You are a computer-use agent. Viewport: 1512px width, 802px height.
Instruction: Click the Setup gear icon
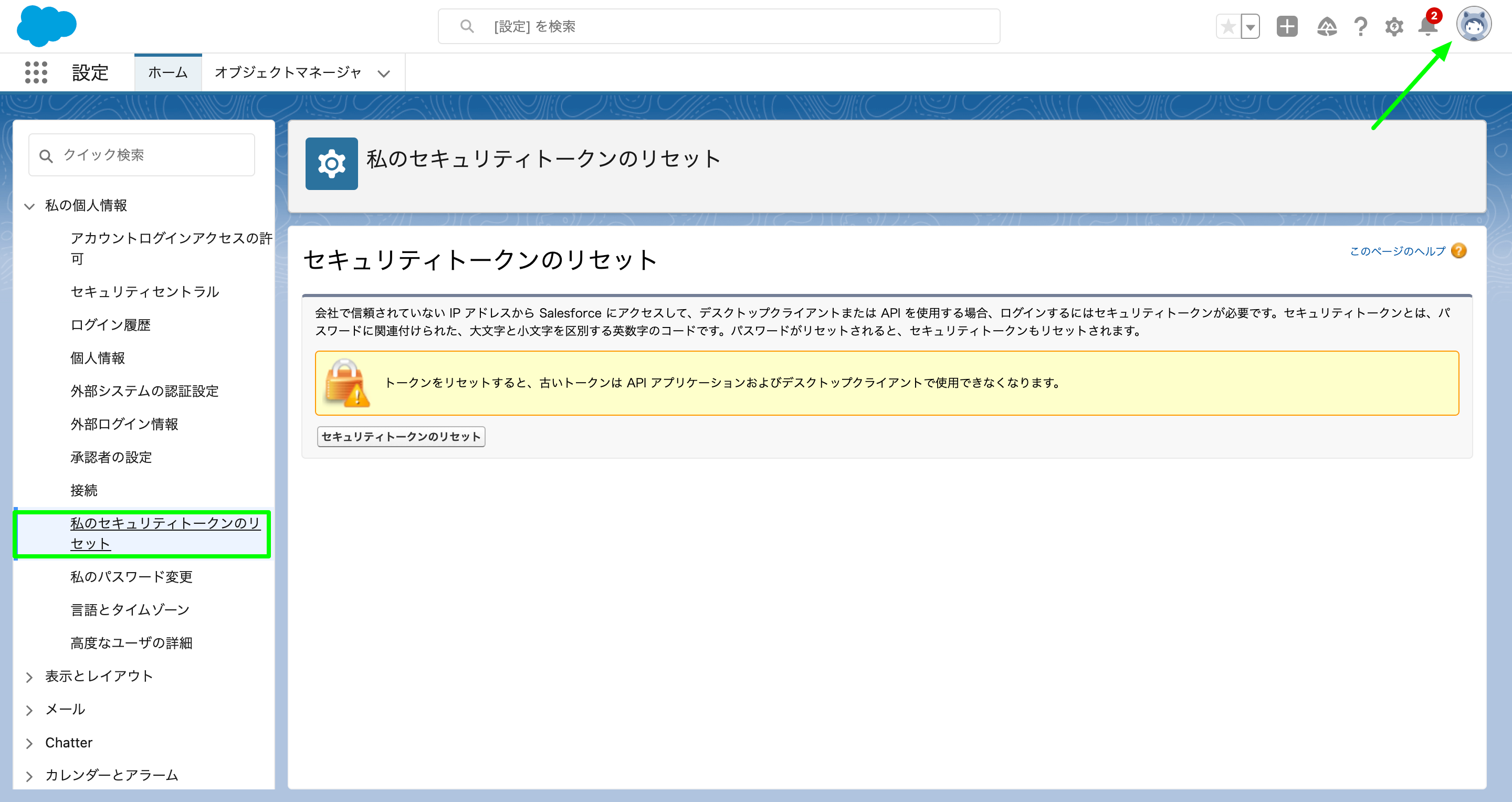tap(1394, 26)
